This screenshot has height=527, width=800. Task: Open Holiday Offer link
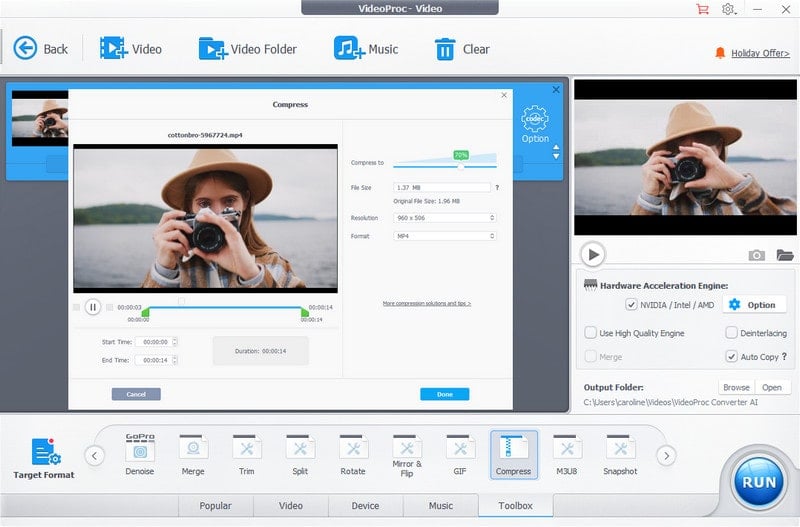760,53
